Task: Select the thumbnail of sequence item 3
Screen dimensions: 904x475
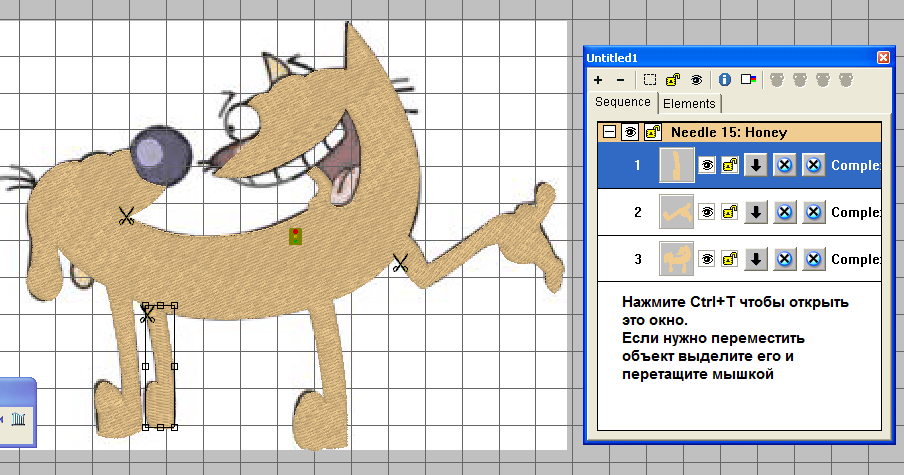Action: pos(677,259)
